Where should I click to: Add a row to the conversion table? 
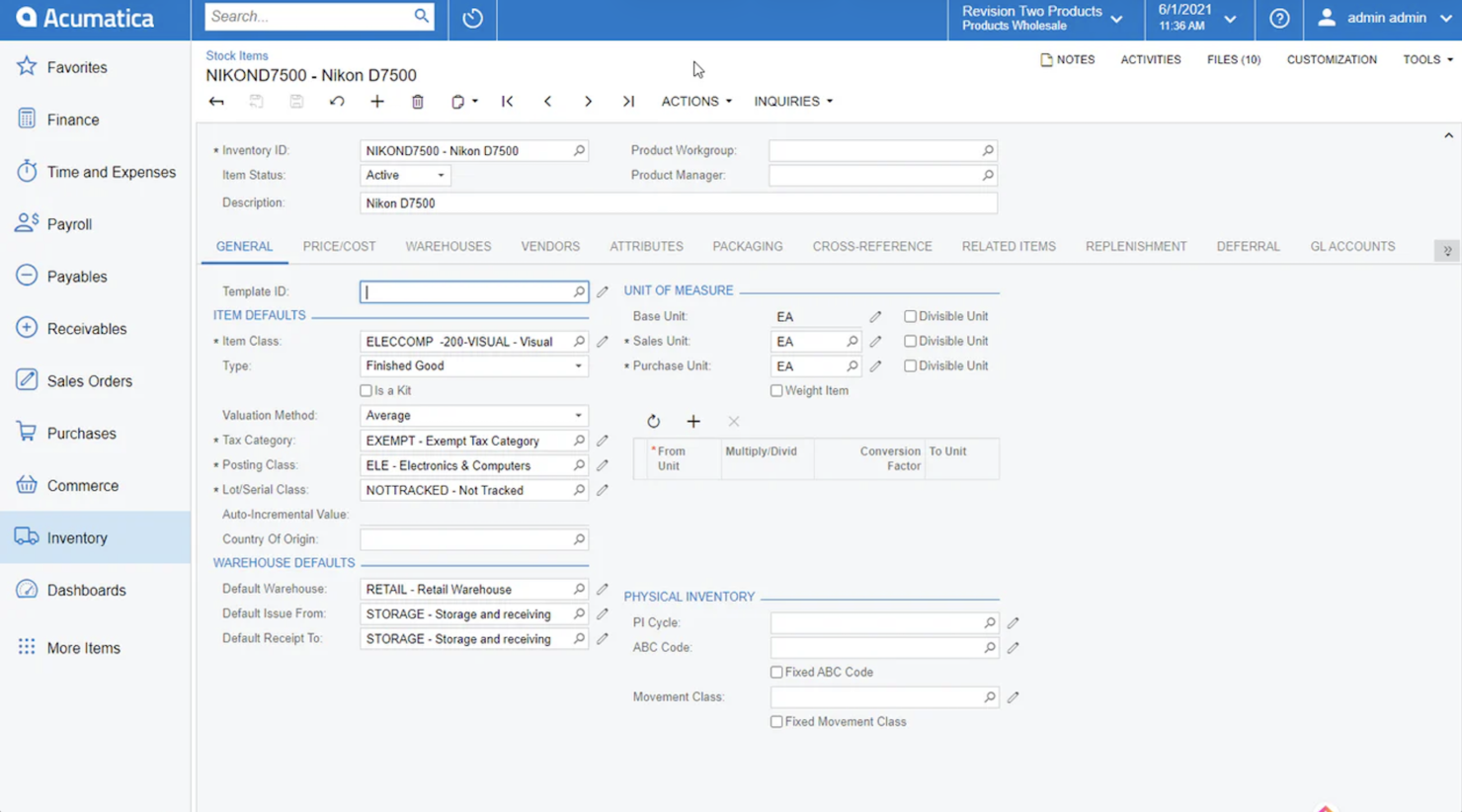coord(693,421)
